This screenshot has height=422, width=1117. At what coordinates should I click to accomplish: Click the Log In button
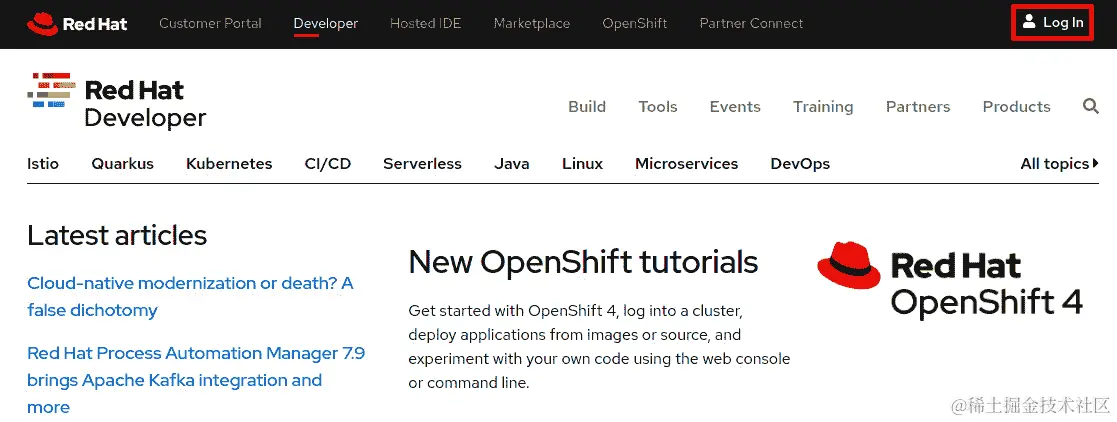[1053, 23]
